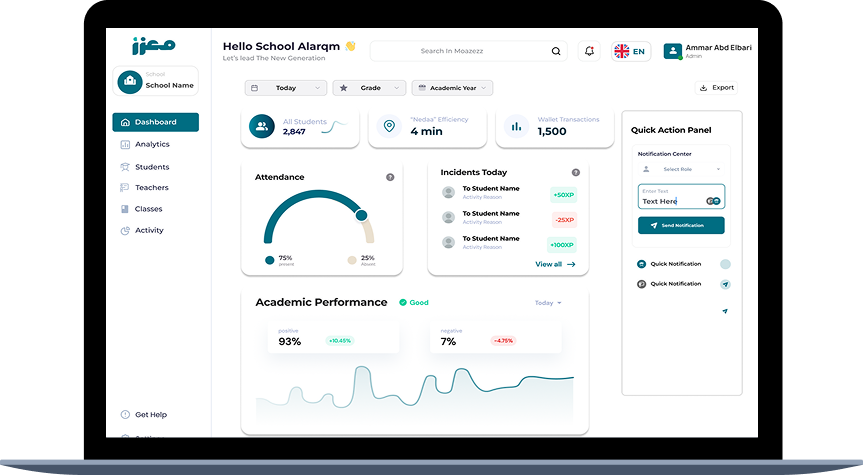Screen dimensions: 863x475
Task: Click the Get Help icon in sidebar
Action: tap(125, 414)
